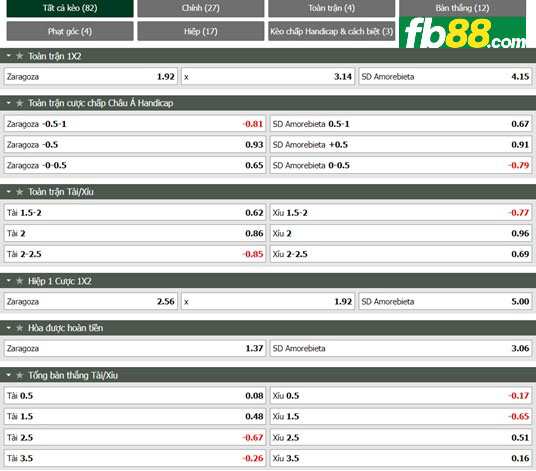
Task: Select Tài 2-2.5 odds -0.85
Action: (135, 254)
